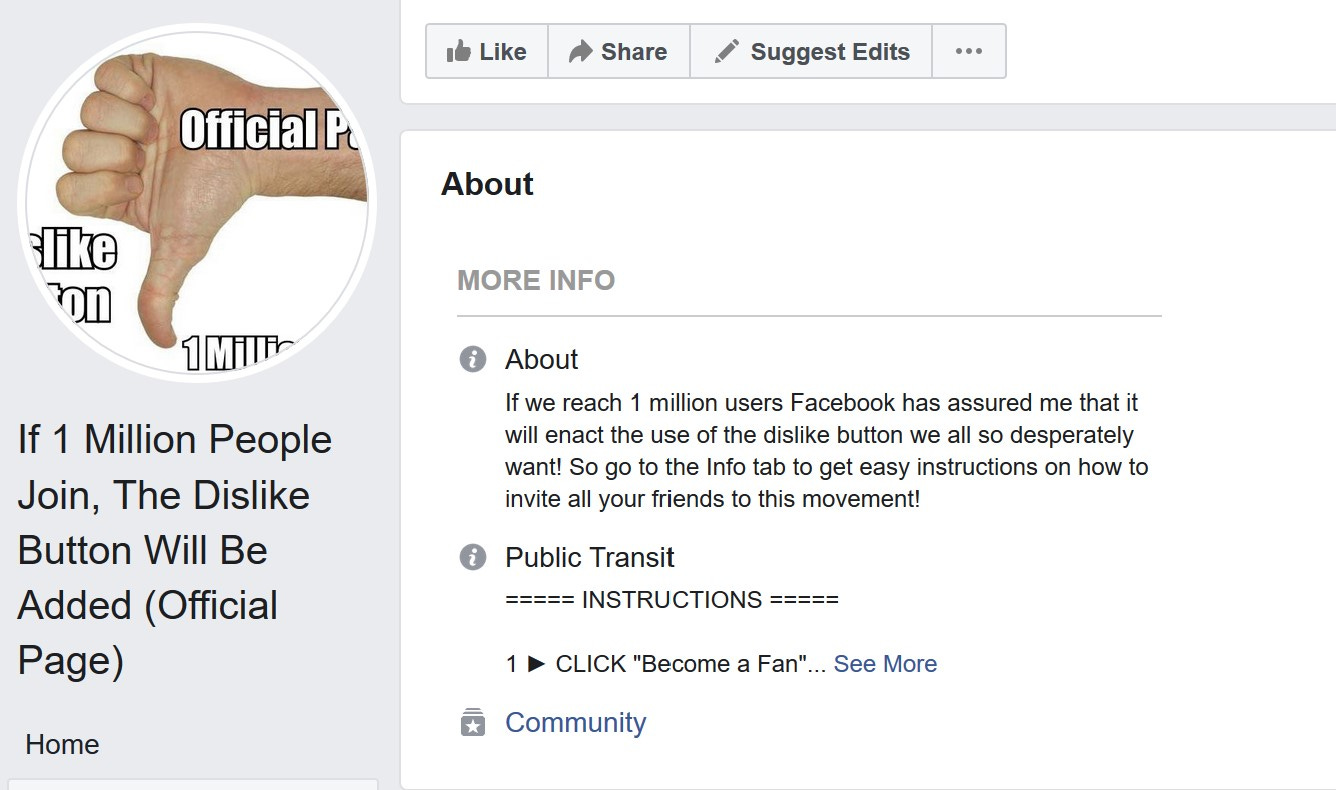Click the Community star badge icon
Screen dimensions: 1336x790
pos(472,722)
